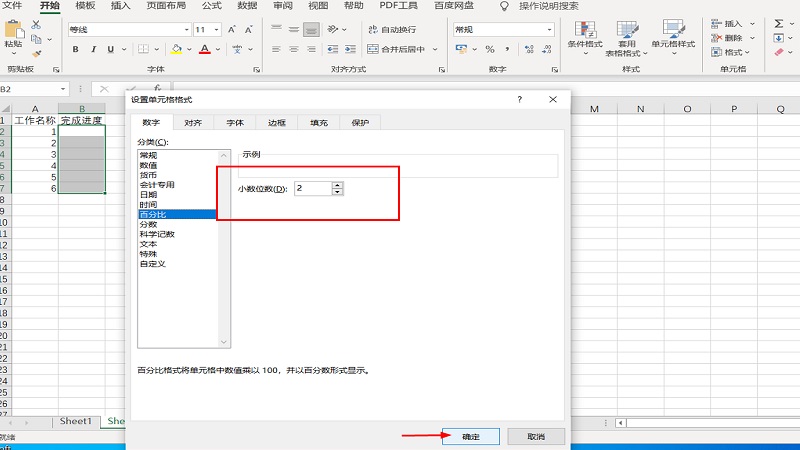Increase decimal places with up spinner arrow
Screen dimensions: 800x450
337,184
